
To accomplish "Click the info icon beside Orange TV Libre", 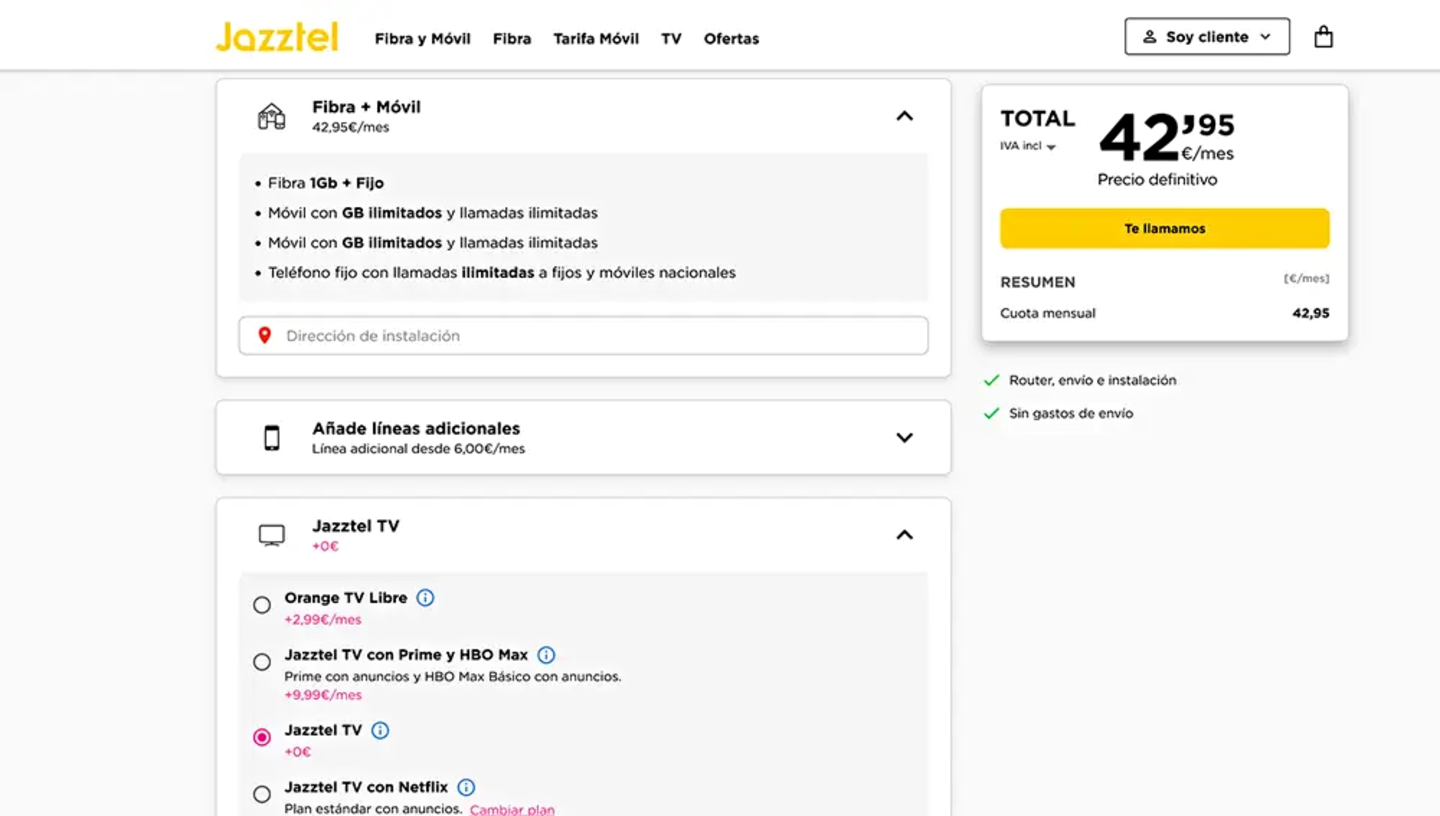I will pos(425,598).
